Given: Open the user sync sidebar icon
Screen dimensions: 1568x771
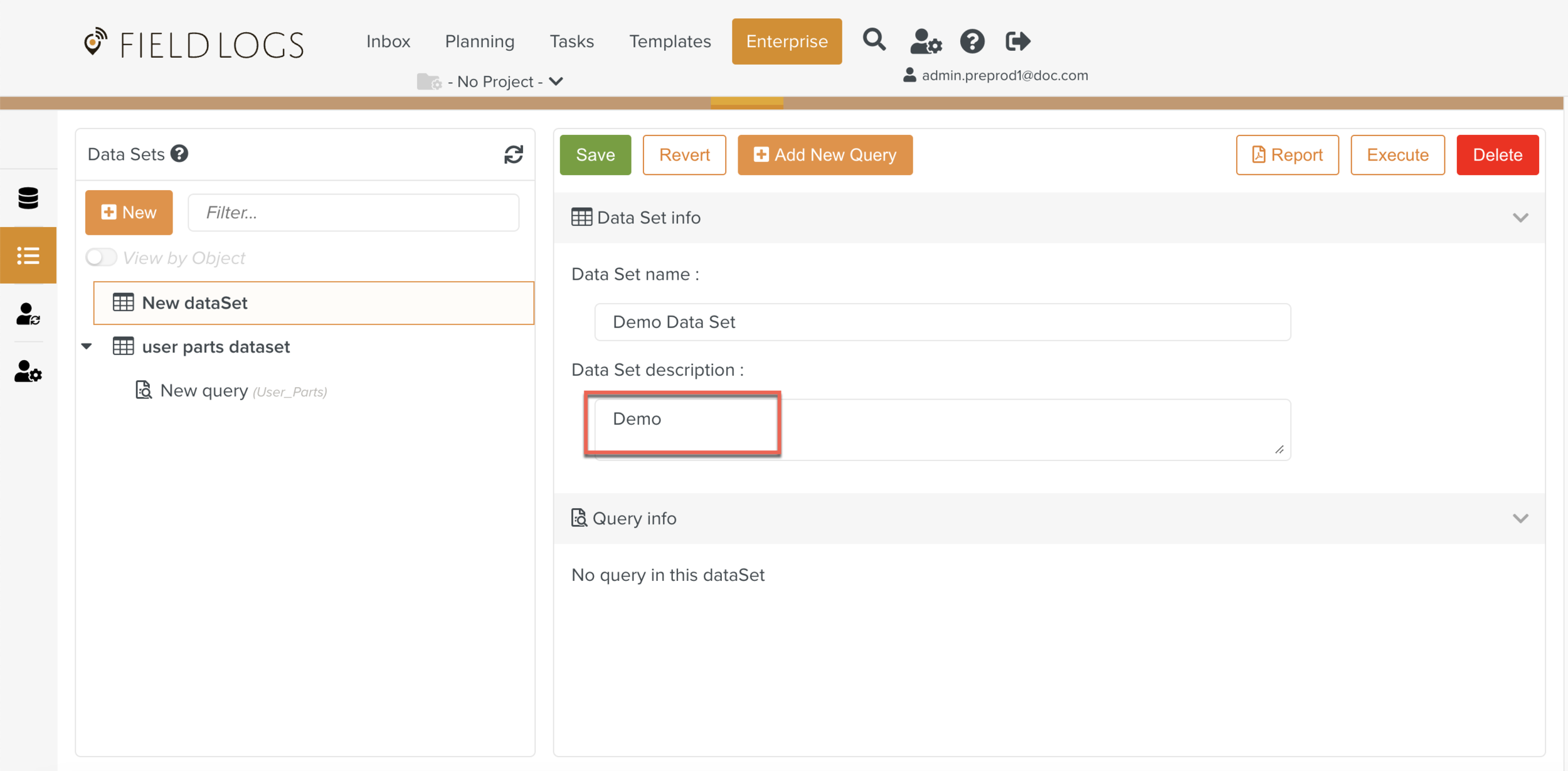Looking at the screenshot, I should coord(28,314).
